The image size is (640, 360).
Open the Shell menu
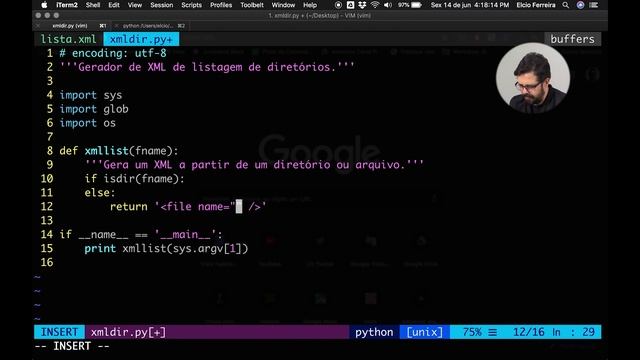point(93,5)
